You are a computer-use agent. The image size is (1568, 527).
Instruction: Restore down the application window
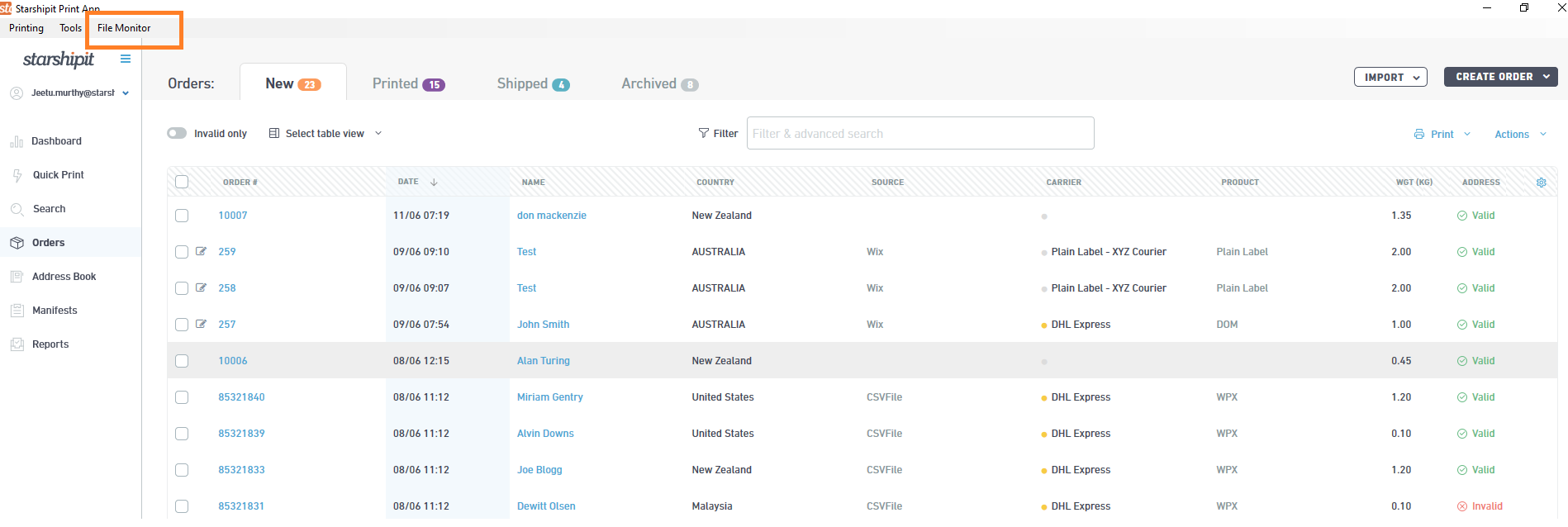tap(1524, 7)
